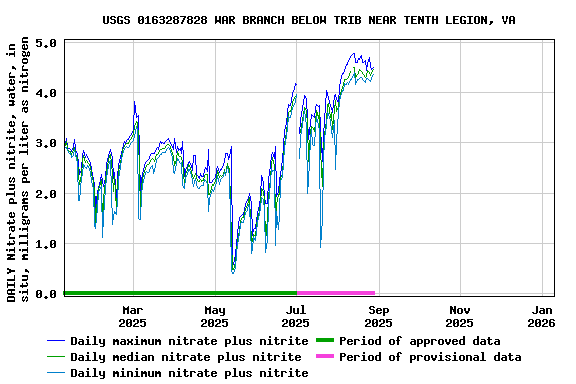Click the y-axis value 3.0
The width and height of the screenshot is (576, 384).
[x=46, y=143]
